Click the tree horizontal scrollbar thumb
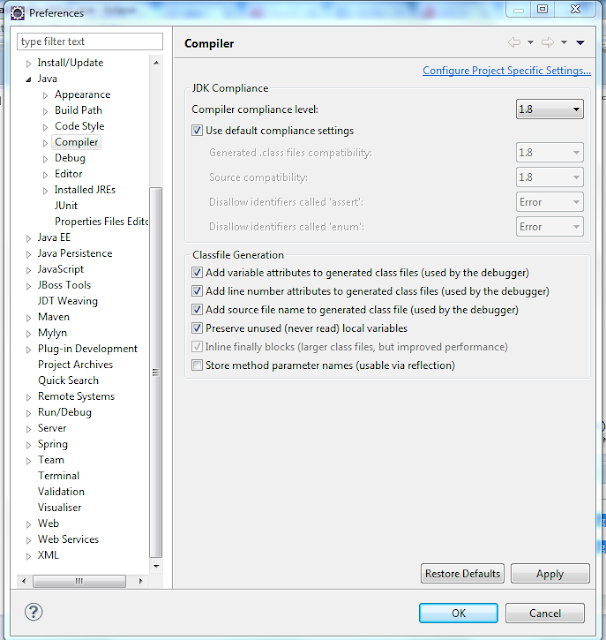The image size is (606, 640). [79, 581]
